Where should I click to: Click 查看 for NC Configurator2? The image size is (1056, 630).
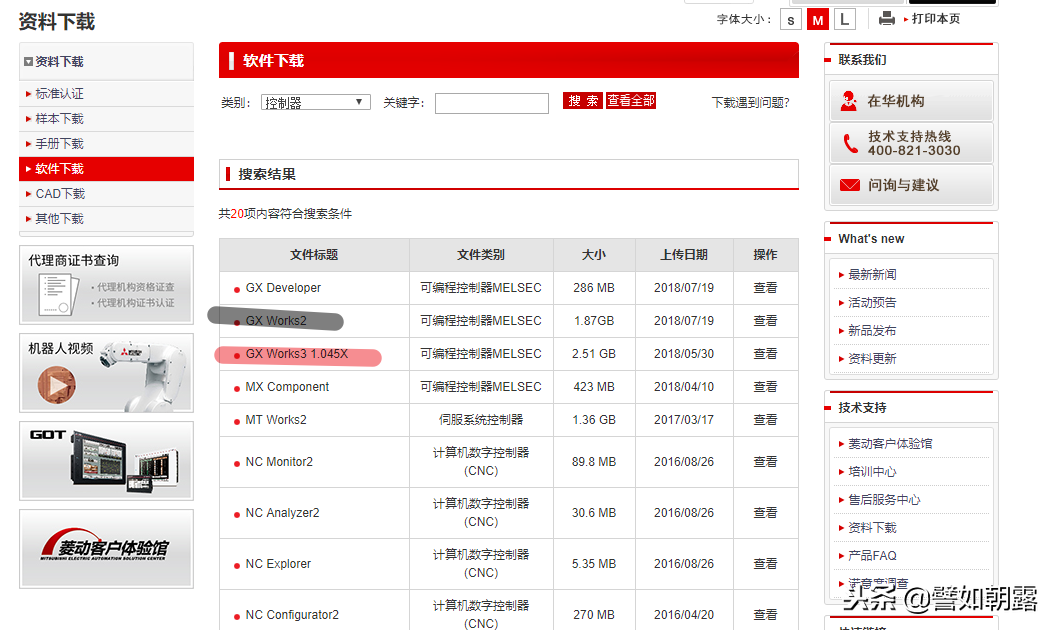[x=765, y=615]
